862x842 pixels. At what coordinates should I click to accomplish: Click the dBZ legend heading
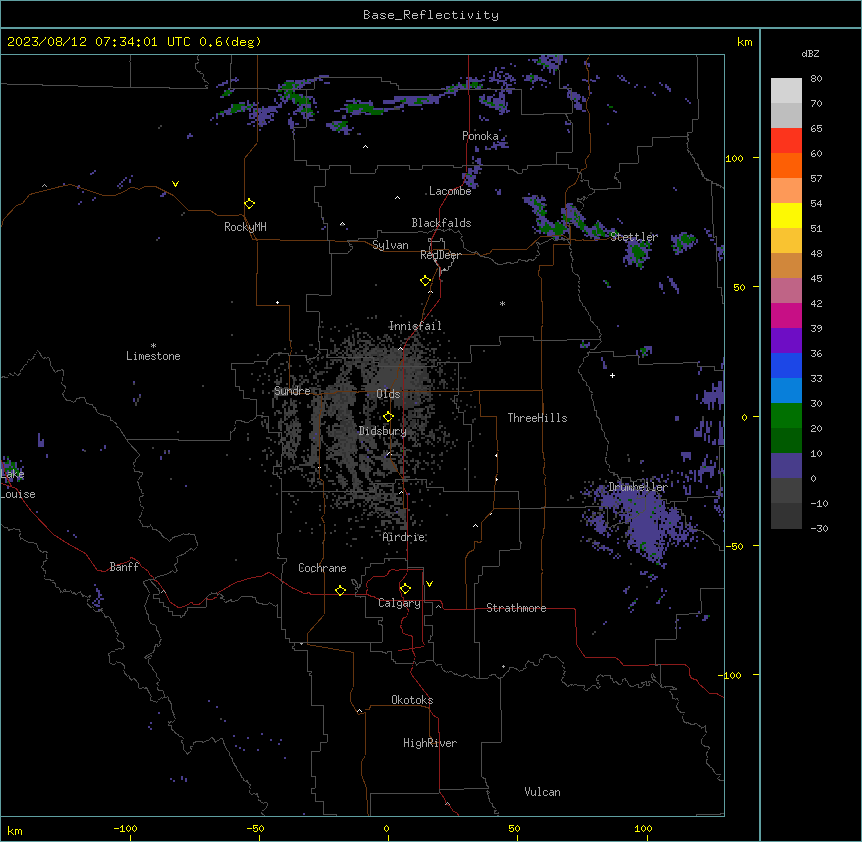tap(810, 54)
